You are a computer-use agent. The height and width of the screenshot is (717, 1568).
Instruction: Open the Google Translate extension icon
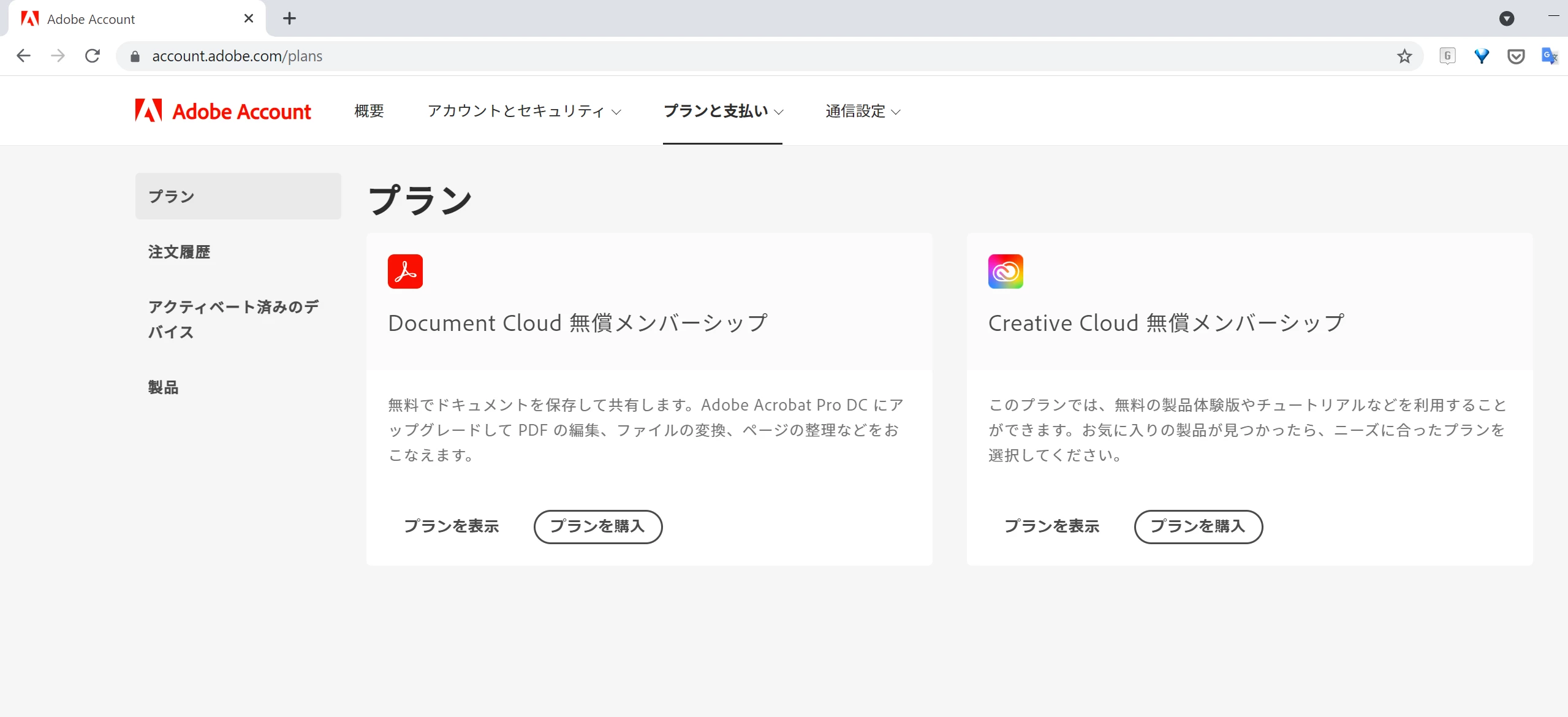(1549, 56)
